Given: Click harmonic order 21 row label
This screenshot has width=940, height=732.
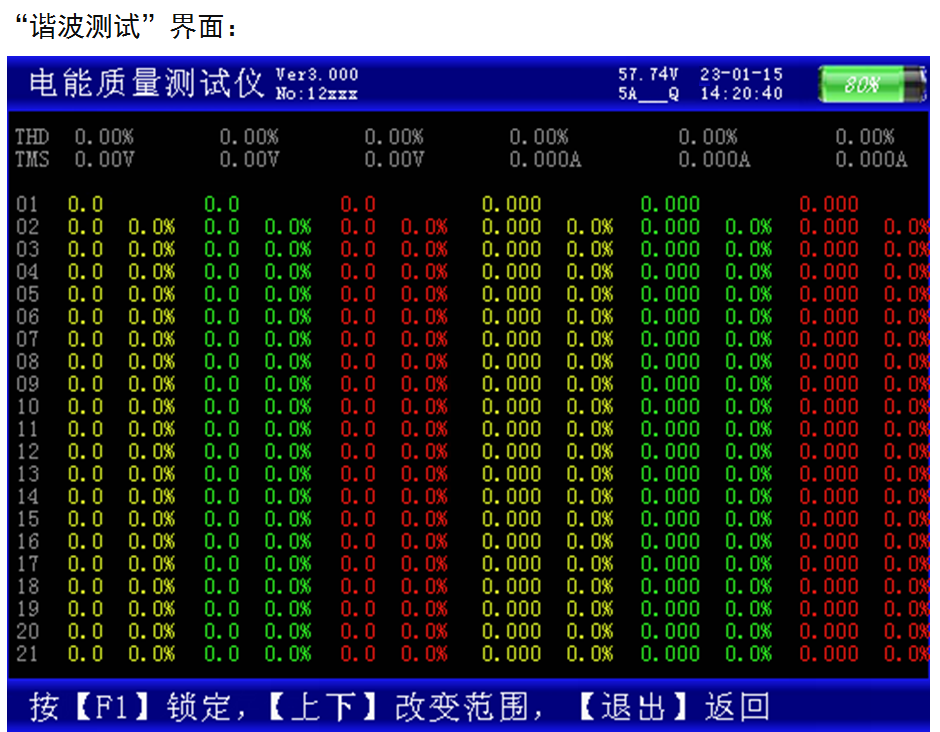Looking at the screenshot, I should pos(28,654).
